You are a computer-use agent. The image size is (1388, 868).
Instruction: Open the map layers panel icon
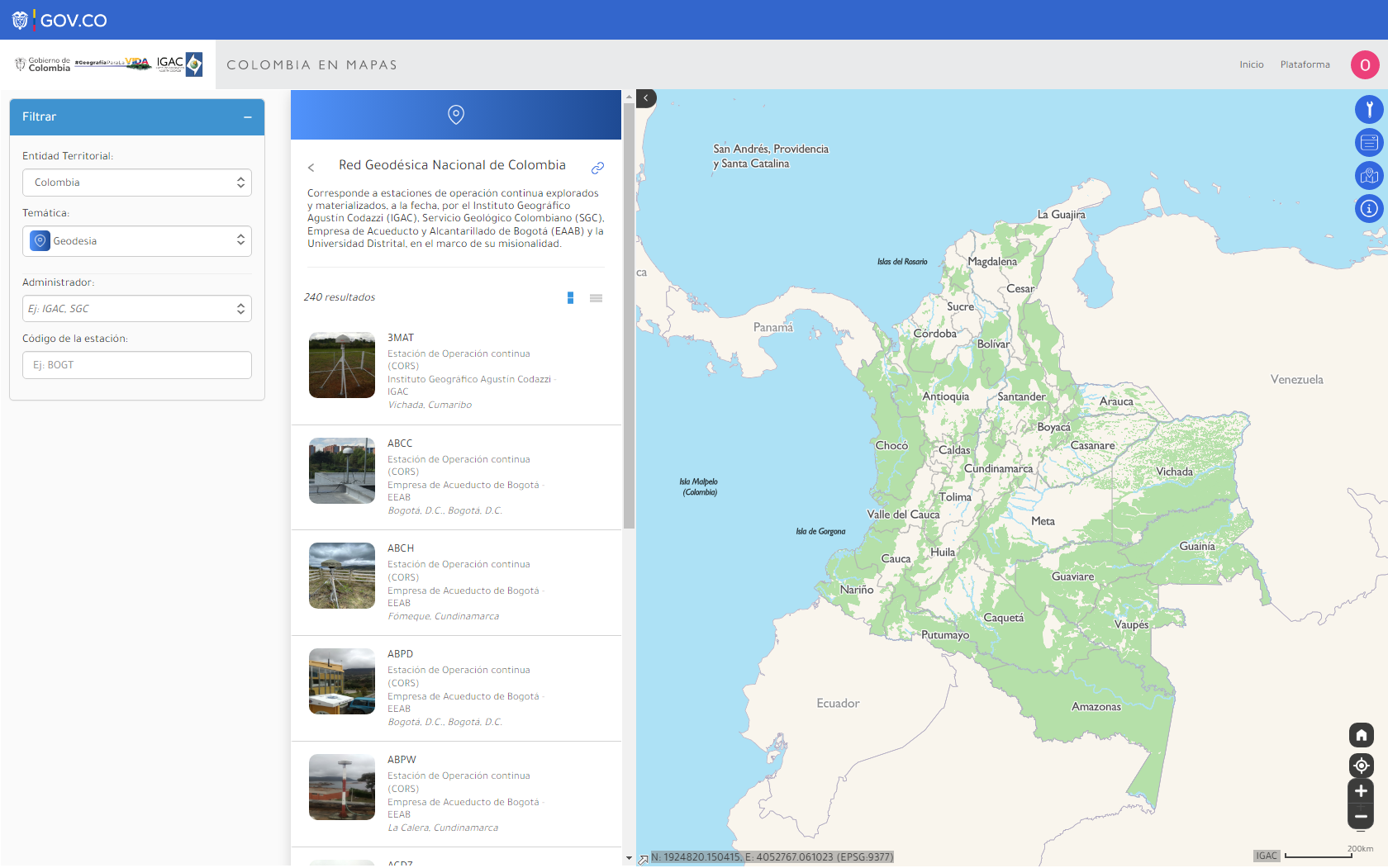click(1369, 142)
